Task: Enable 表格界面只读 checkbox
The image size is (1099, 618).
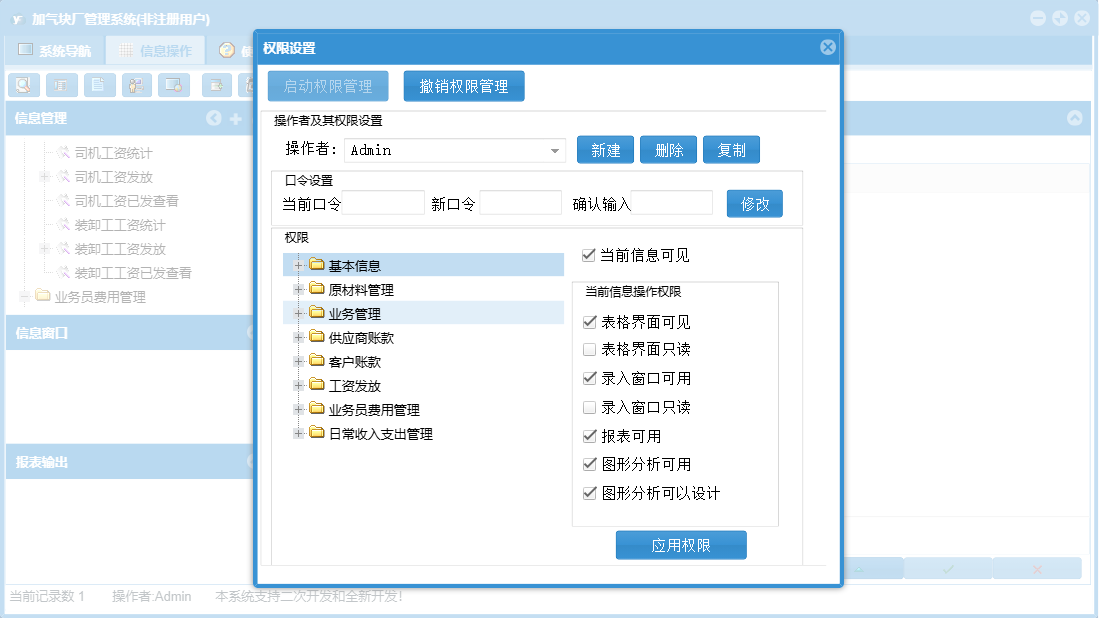Action: (x=589, y=349)
